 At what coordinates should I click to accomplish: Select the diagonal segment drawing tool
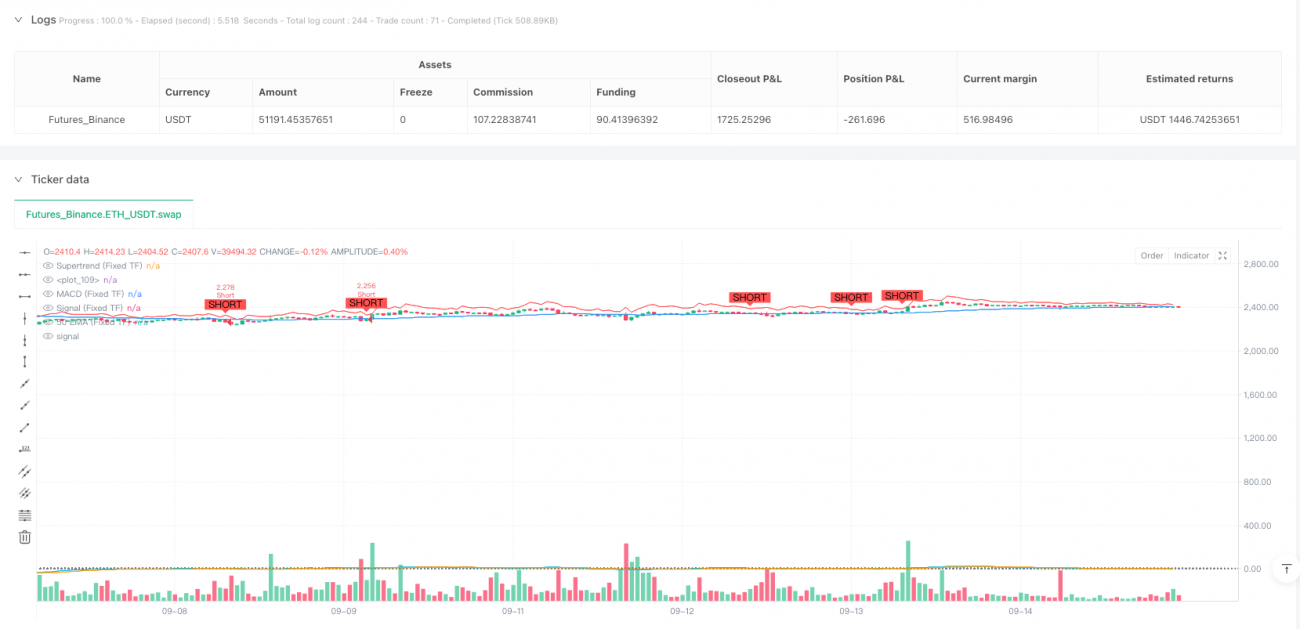coord(25,428)
